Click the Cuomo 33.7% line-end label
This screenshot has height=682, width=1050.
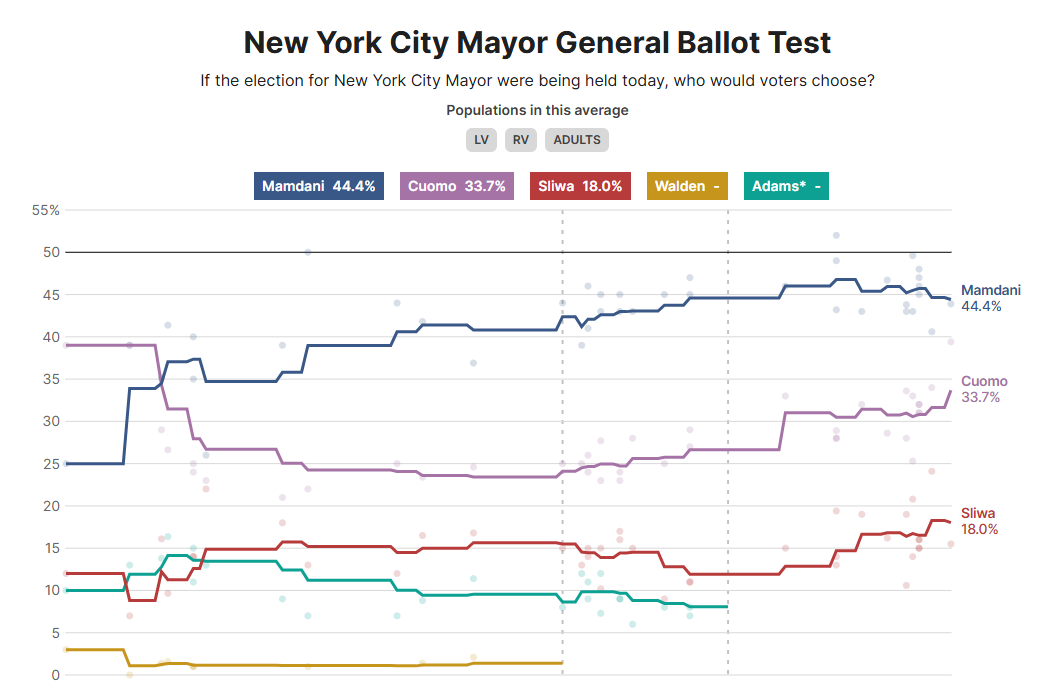(x=984, y=389)
